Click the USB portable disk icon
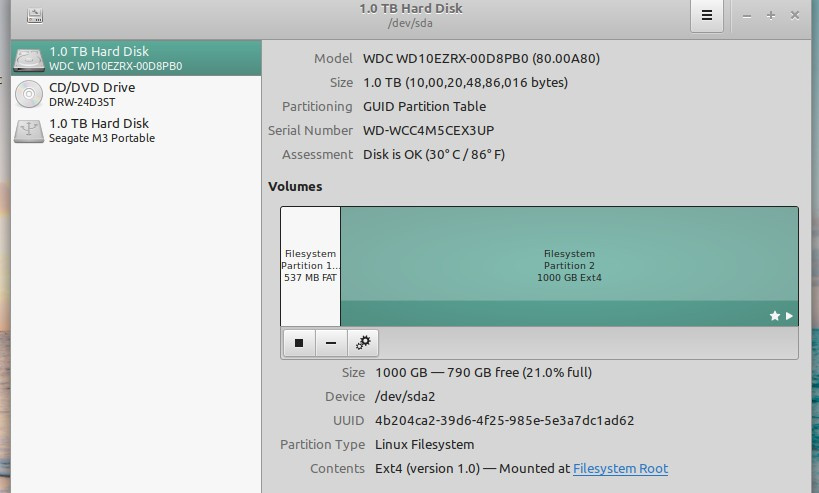 (29, 131)
